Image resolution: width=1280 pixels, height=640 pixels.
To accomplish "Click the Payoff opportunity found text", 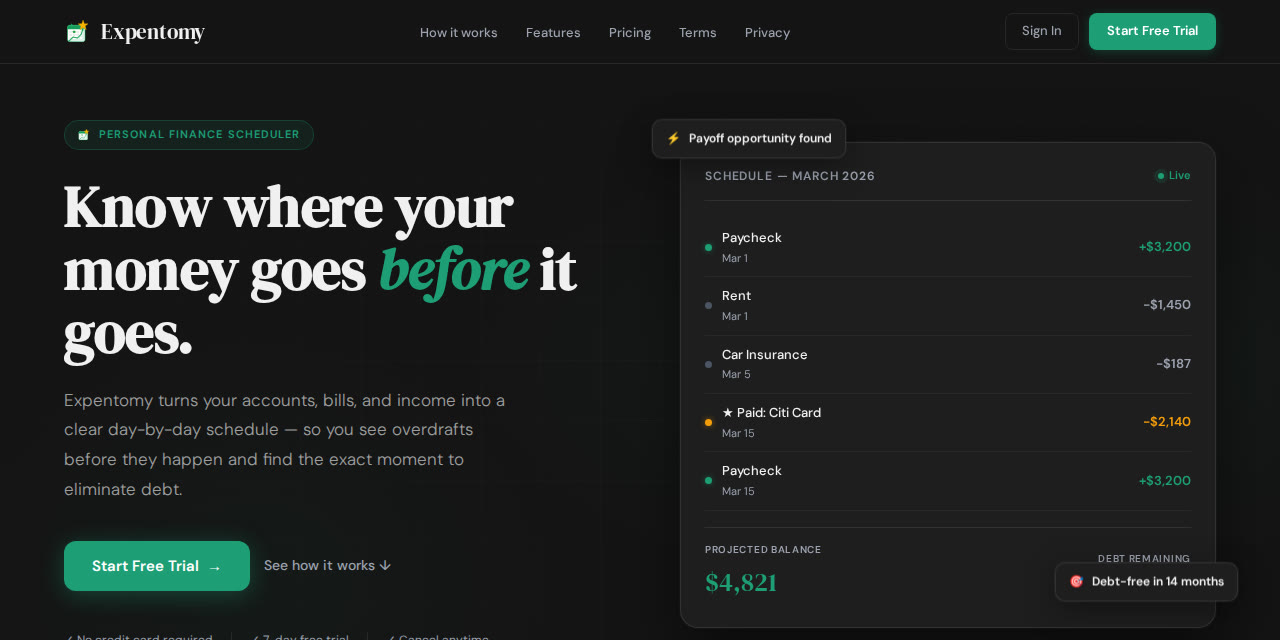I will (760, 138).
